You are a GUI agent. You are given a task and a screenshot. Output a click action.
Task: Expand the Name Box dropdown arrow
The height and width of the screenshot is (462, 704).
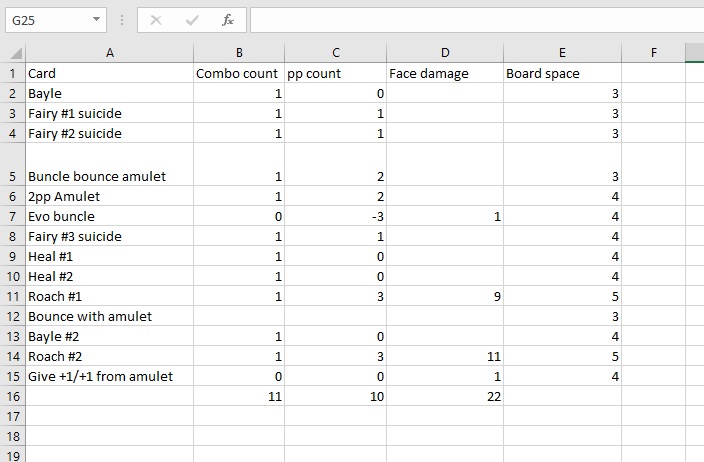96,19
